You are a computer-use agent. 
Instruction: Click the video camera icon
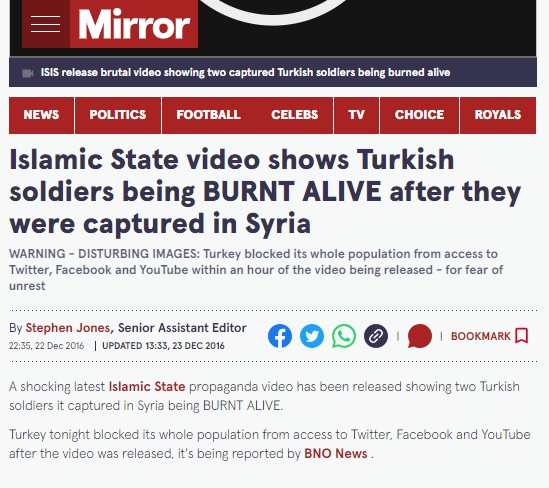pyautogui.click(x=28, y=73)
